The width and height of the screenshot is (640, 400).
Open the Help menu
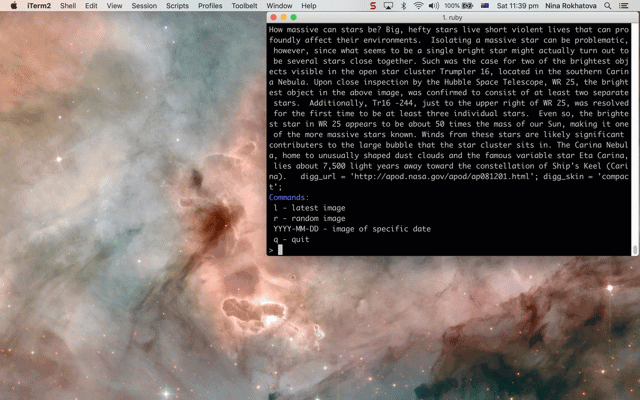309,6
